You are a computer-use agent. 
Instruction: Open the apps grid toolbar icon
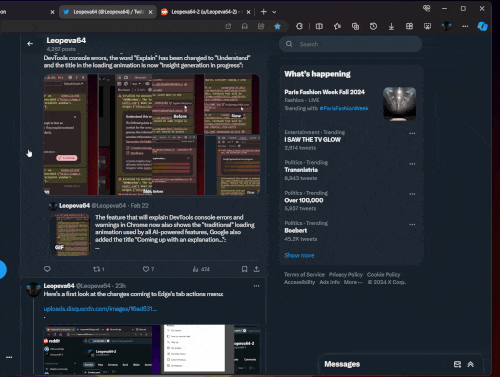coord(409,26)
